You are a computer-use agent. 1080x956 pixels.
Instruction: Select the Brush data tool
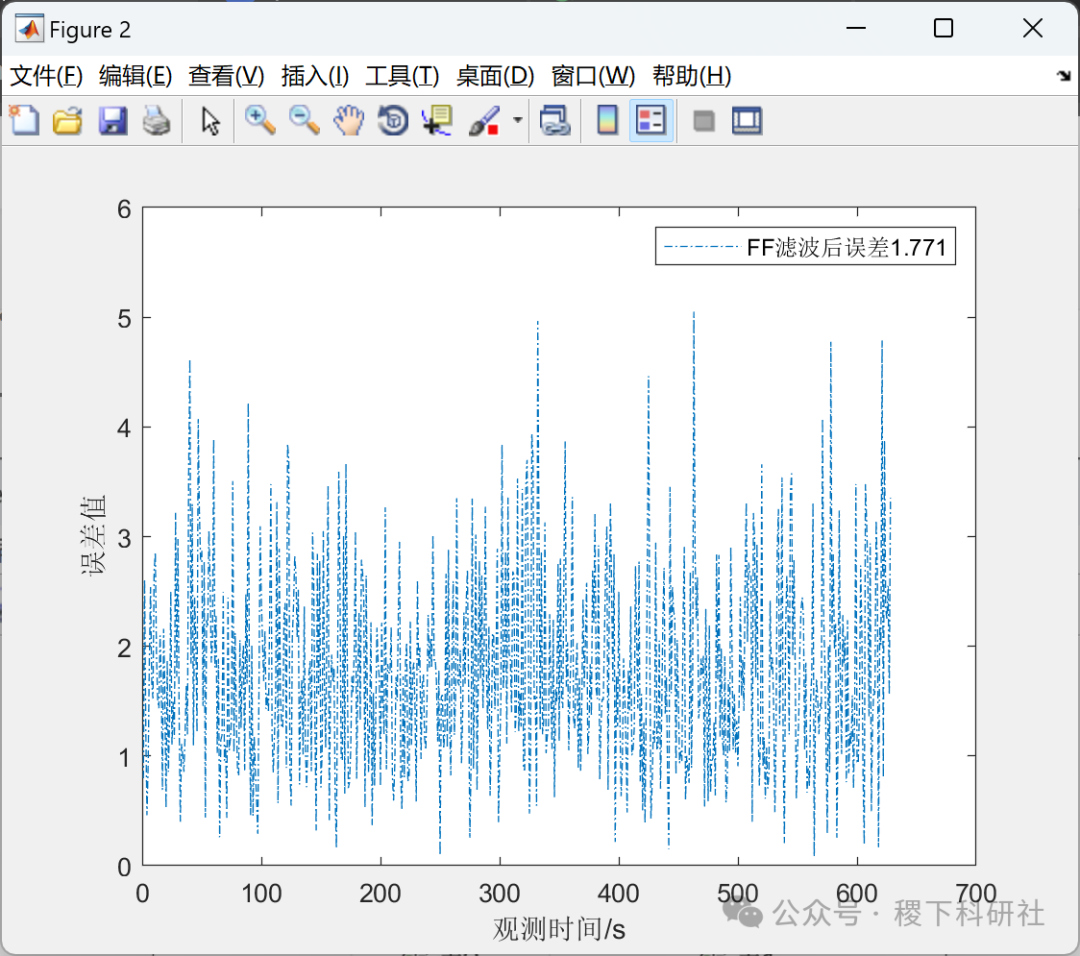point(484,121)
